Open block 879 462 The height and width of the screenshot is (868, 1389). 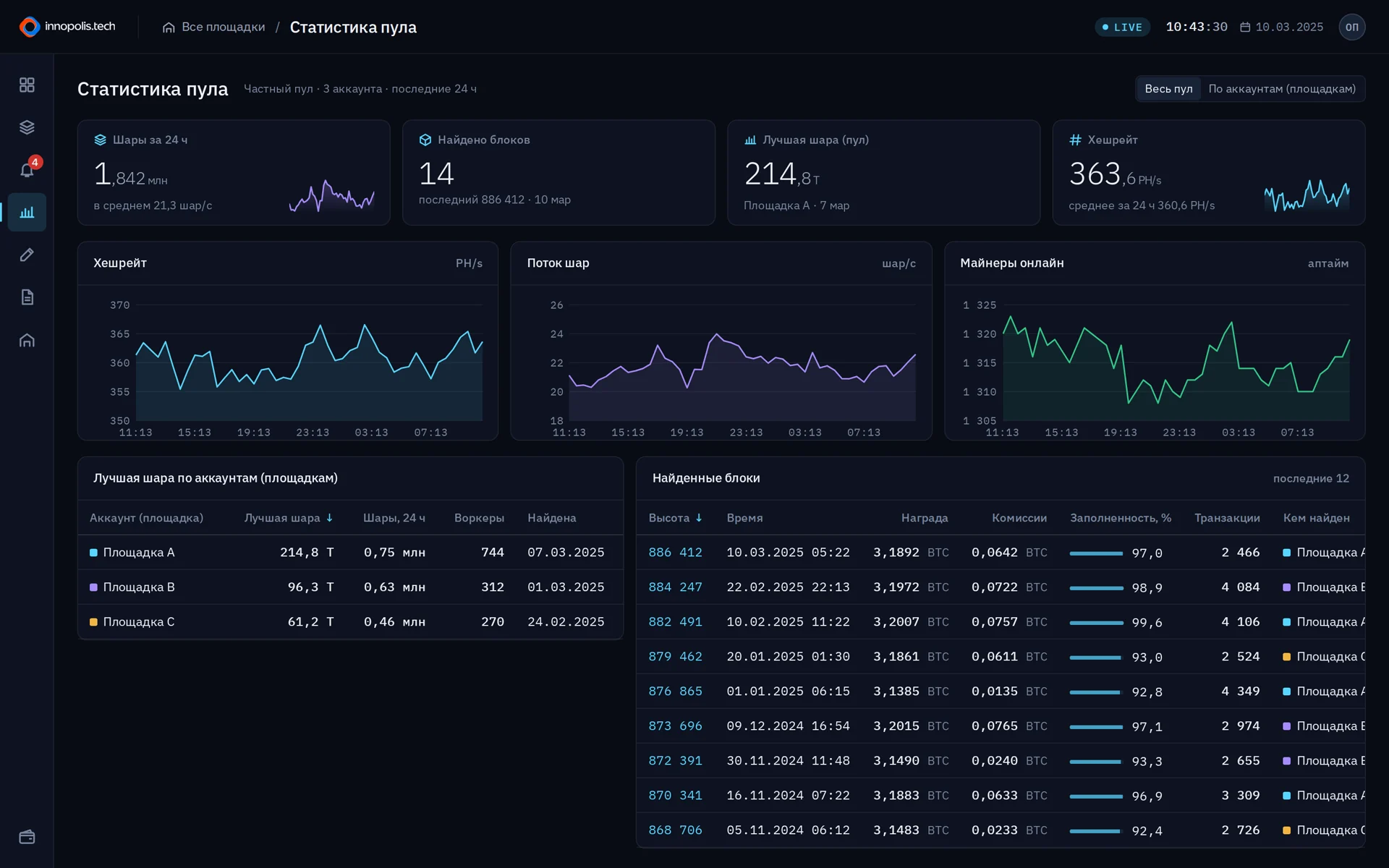click(x=675, y=656)
